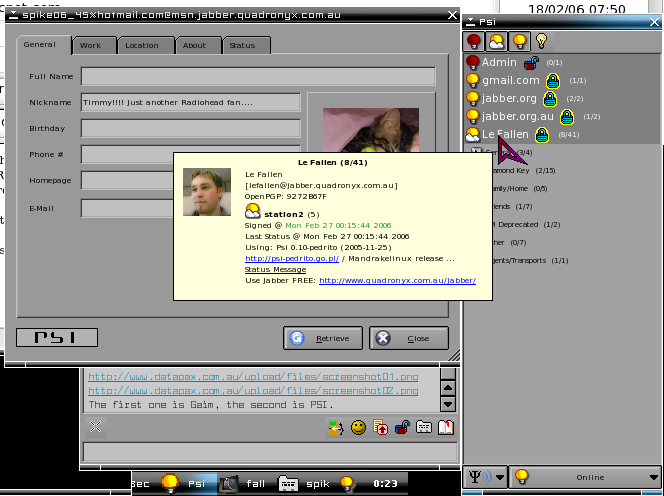This screenshot has height=496, width=664.
Task: Switch to the Work tab
Action: pyautogui.click(x=91, y=45)
